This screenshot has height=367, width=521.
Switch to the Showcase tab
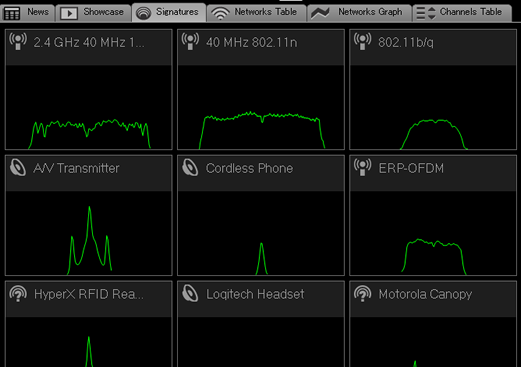click(93, 13)
